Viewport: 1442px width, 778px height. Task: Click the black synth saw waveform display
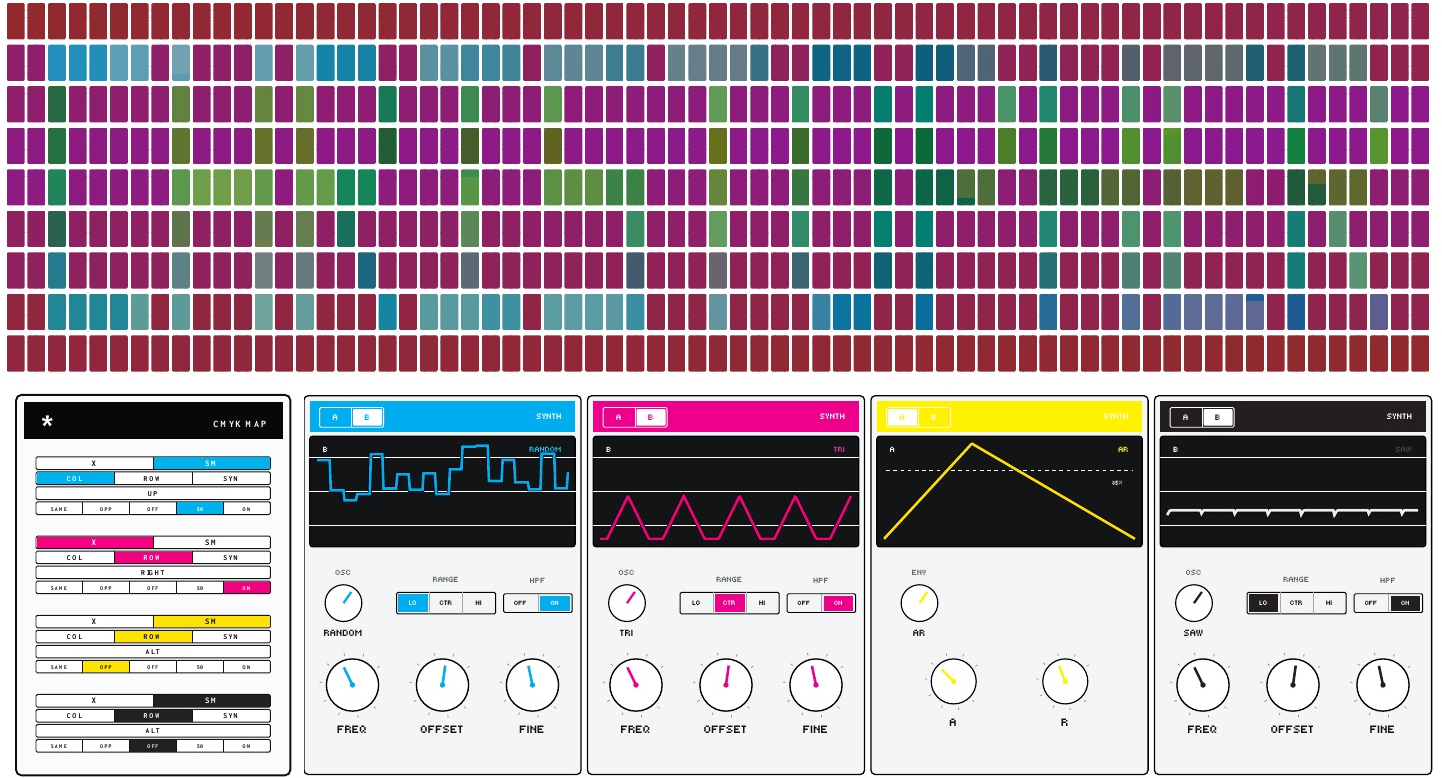(1293, 492)
